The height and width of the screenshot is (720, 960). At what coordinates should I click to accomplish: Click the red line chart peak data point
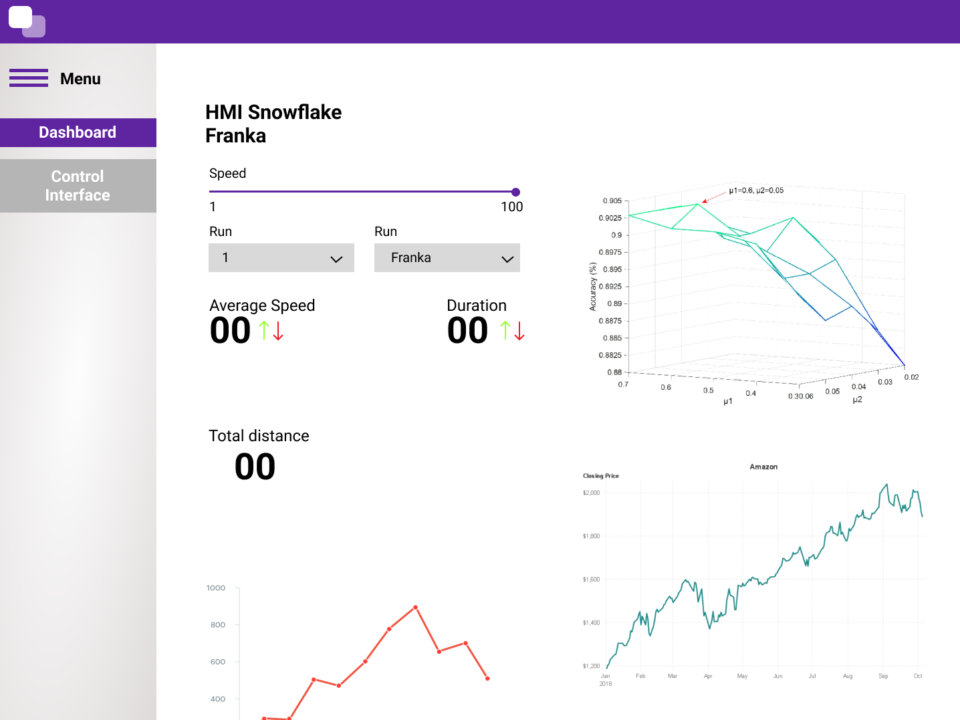click(x=416, y=607)
